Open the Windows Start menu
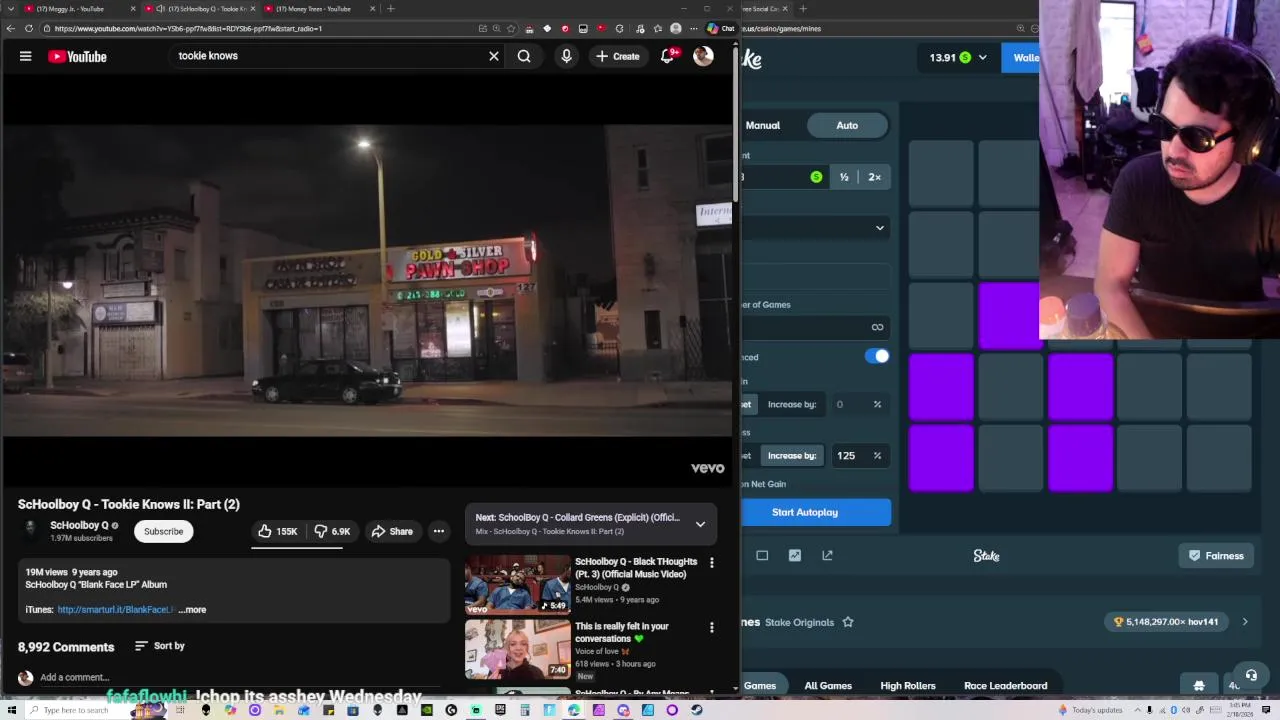 point(10,710)
